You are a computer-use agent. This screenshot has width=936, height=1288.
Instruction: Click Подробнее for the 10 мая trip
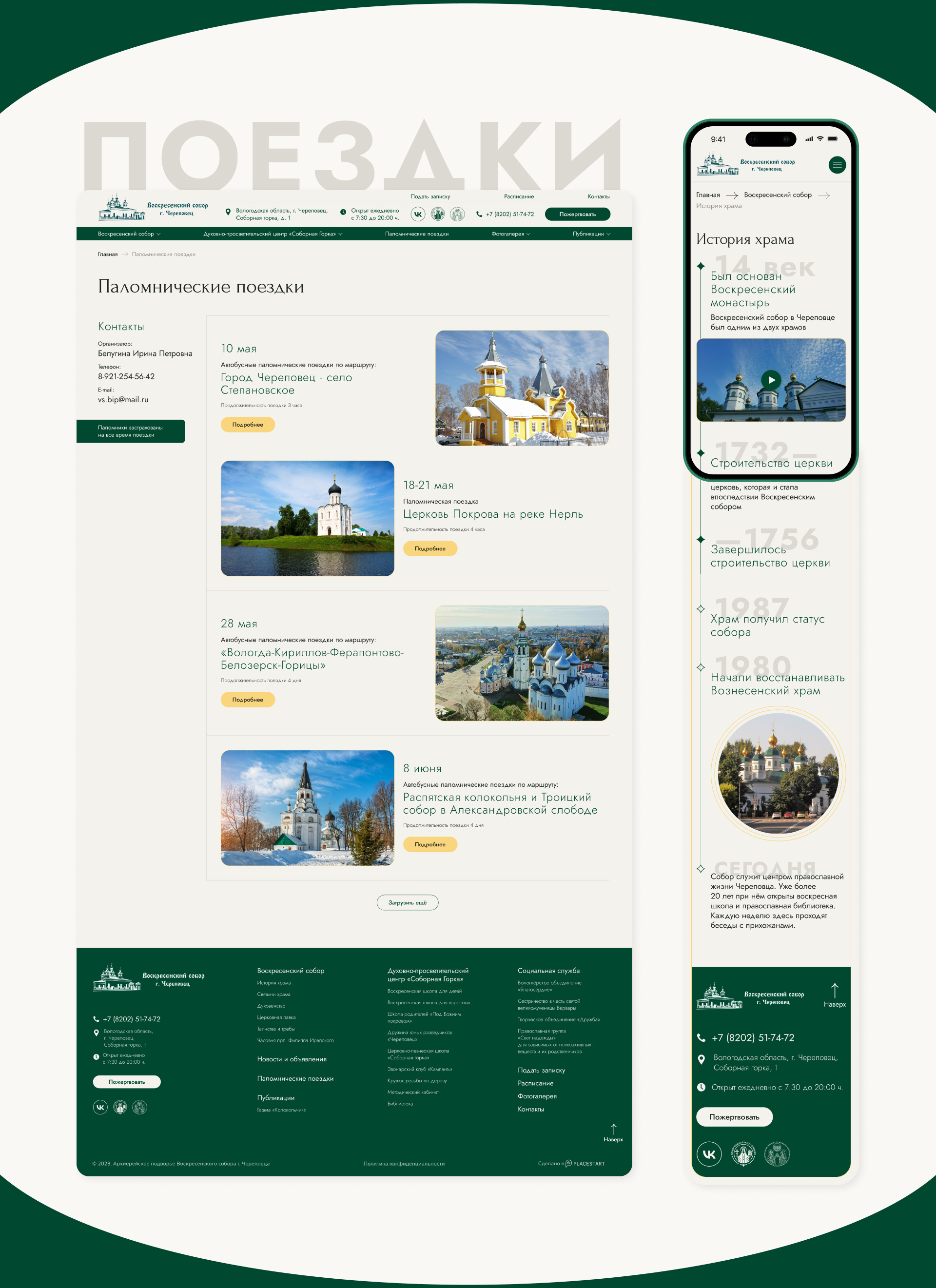pos(248,425)
